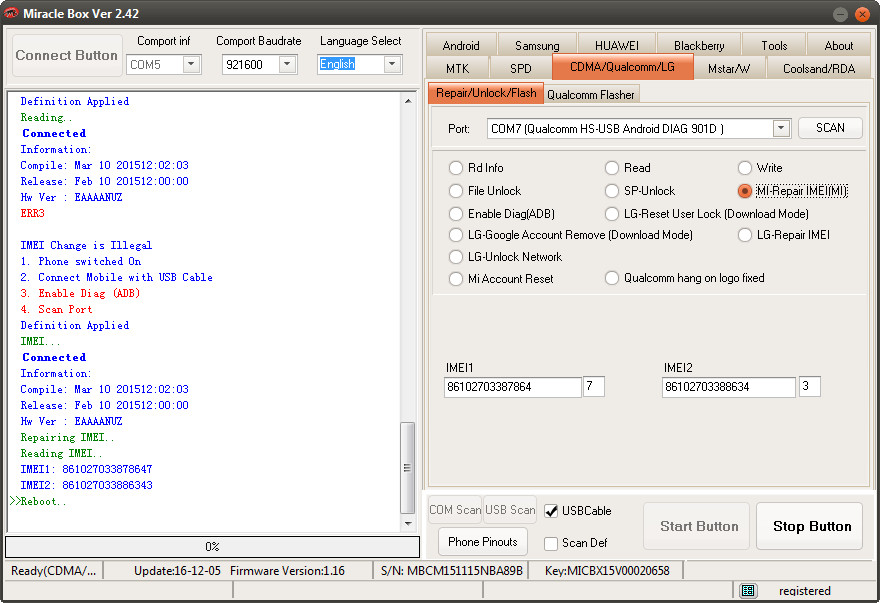Viewport: 880px width, 603px height.
Task: Click the '>>Reboot..' log line
Action: 38,501
